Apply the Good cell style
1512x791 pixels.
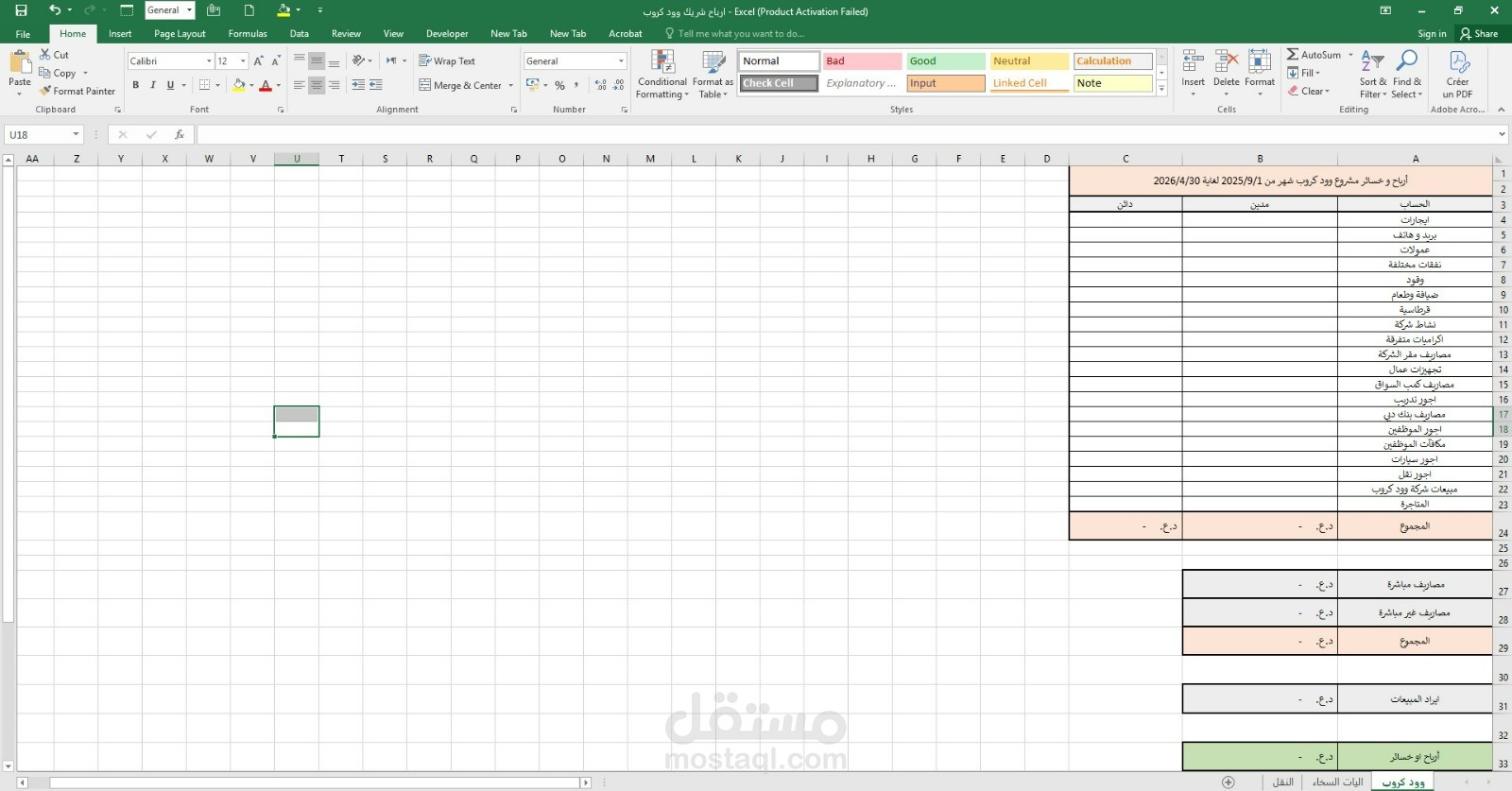(946, 60)
